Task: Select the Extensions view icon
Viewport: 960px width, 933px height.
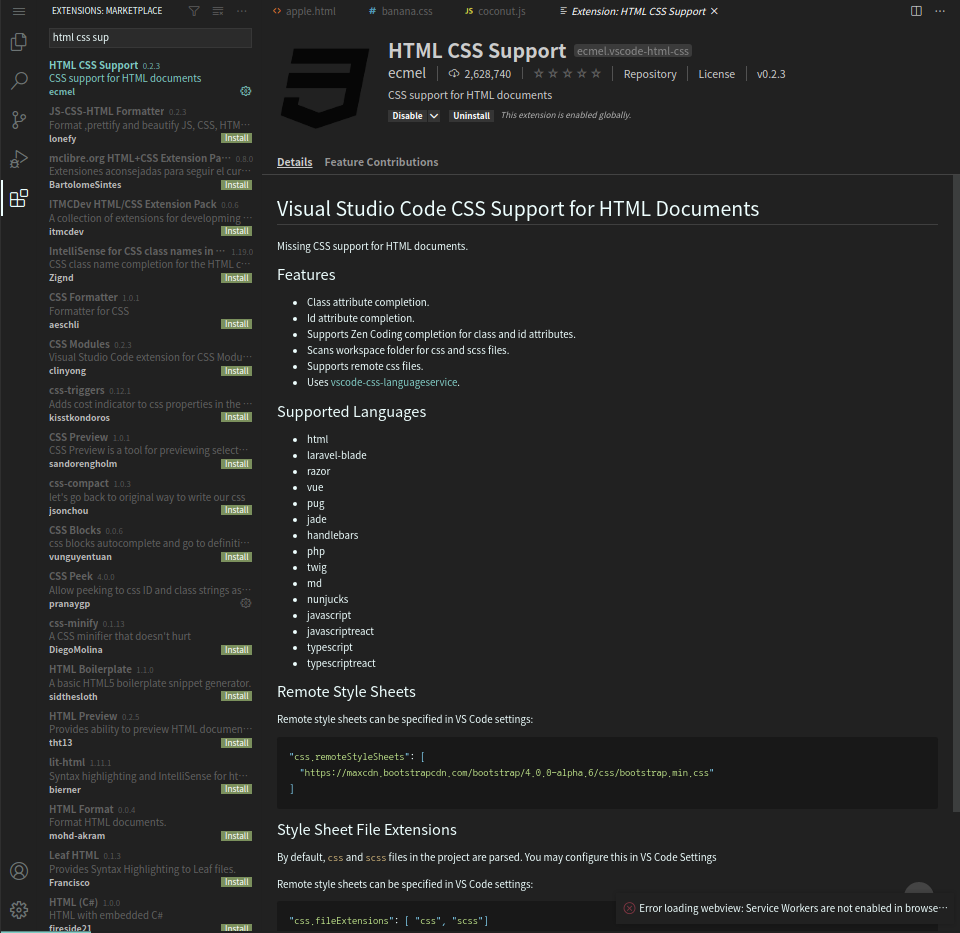Action: (x=19, y=198)
